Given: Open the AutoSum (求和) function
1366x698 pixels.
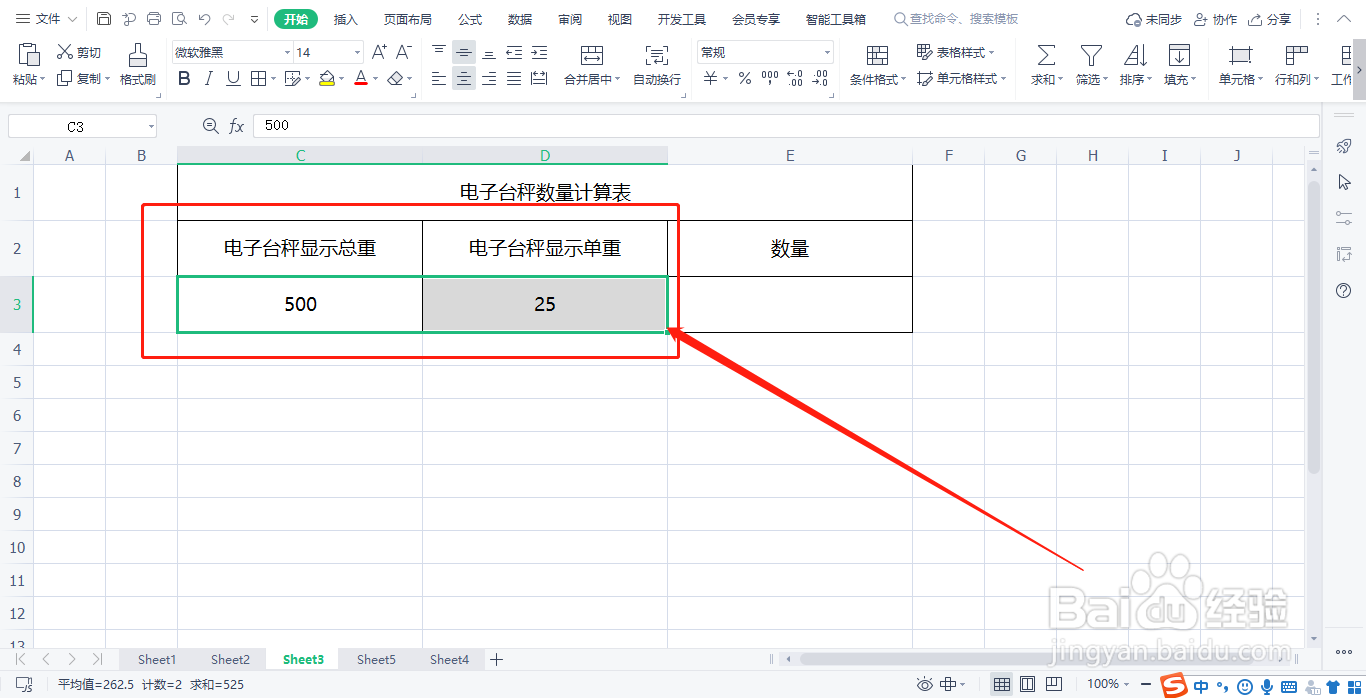Looking at the screenshot, I should 1044,60.
